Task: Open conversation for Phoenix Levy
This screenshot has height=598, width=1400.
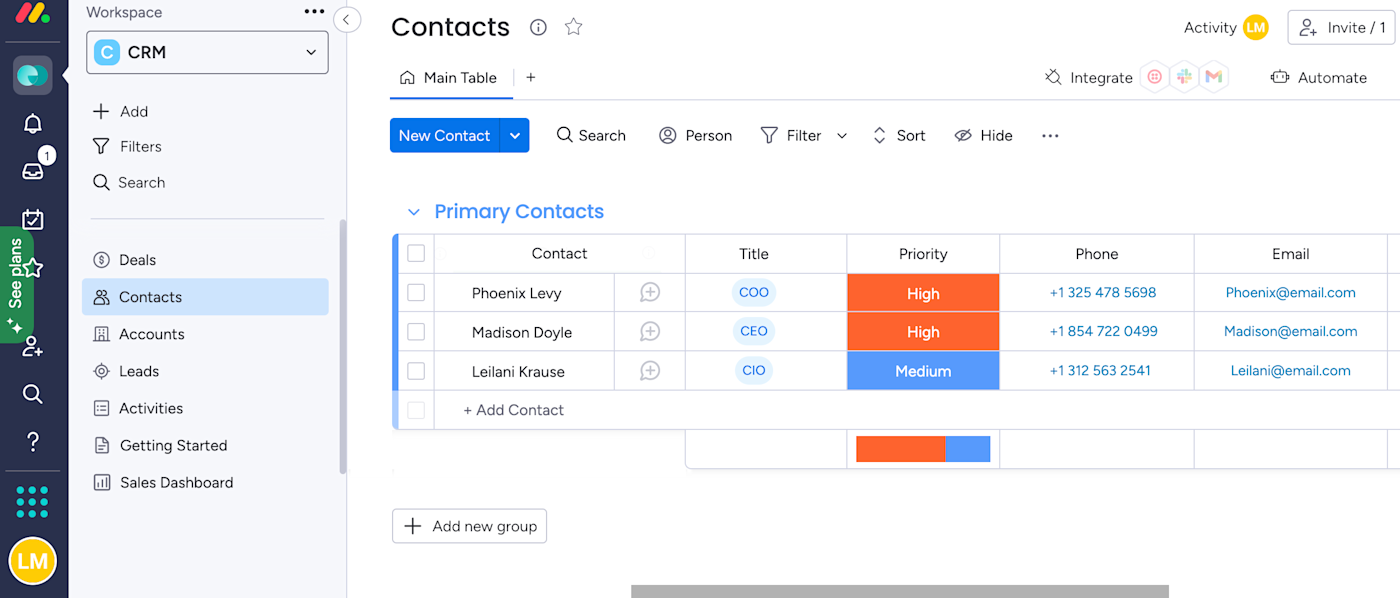Action: tap(650, 293)
